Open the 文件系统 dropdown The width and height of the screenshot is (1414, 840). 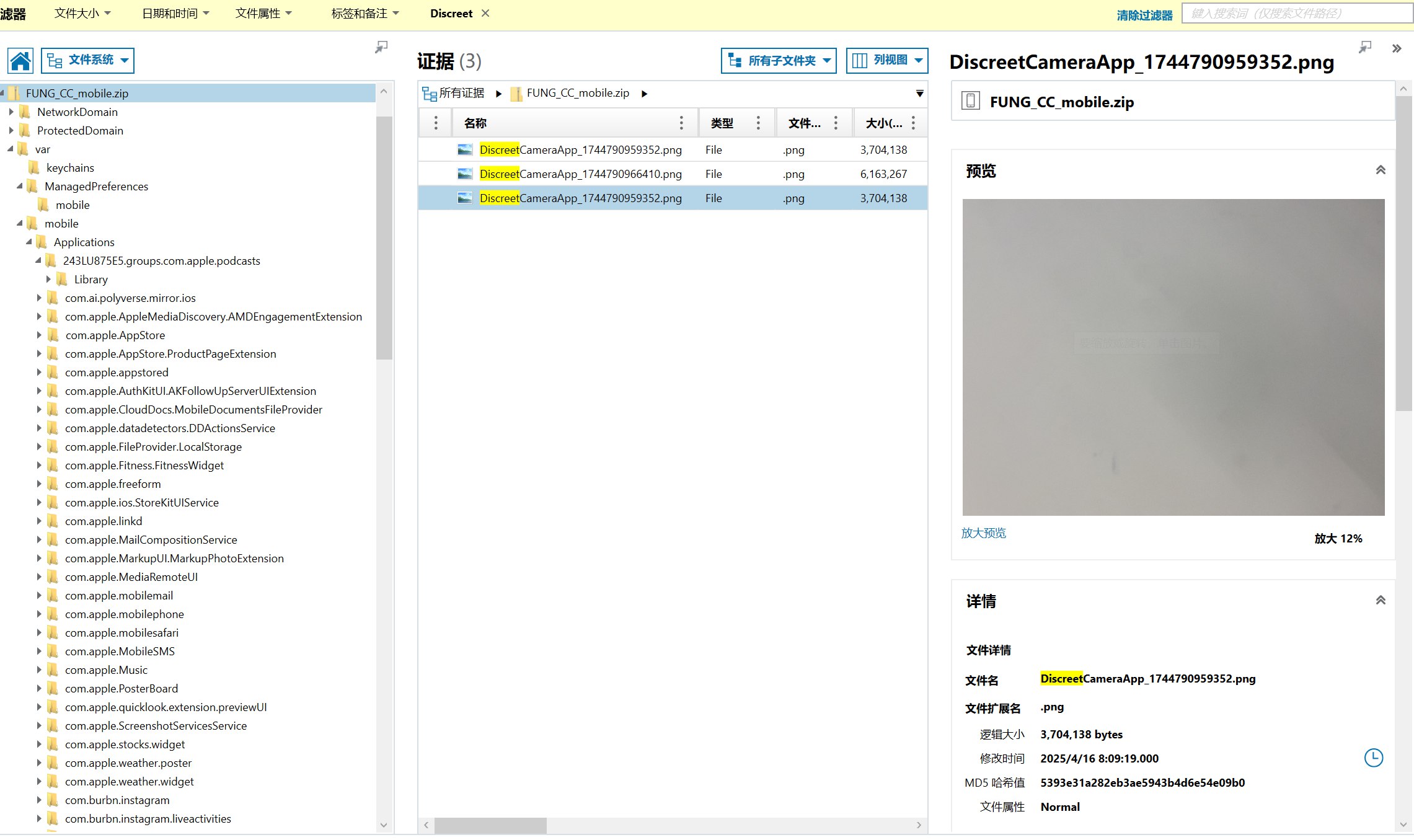click(87, 60)
